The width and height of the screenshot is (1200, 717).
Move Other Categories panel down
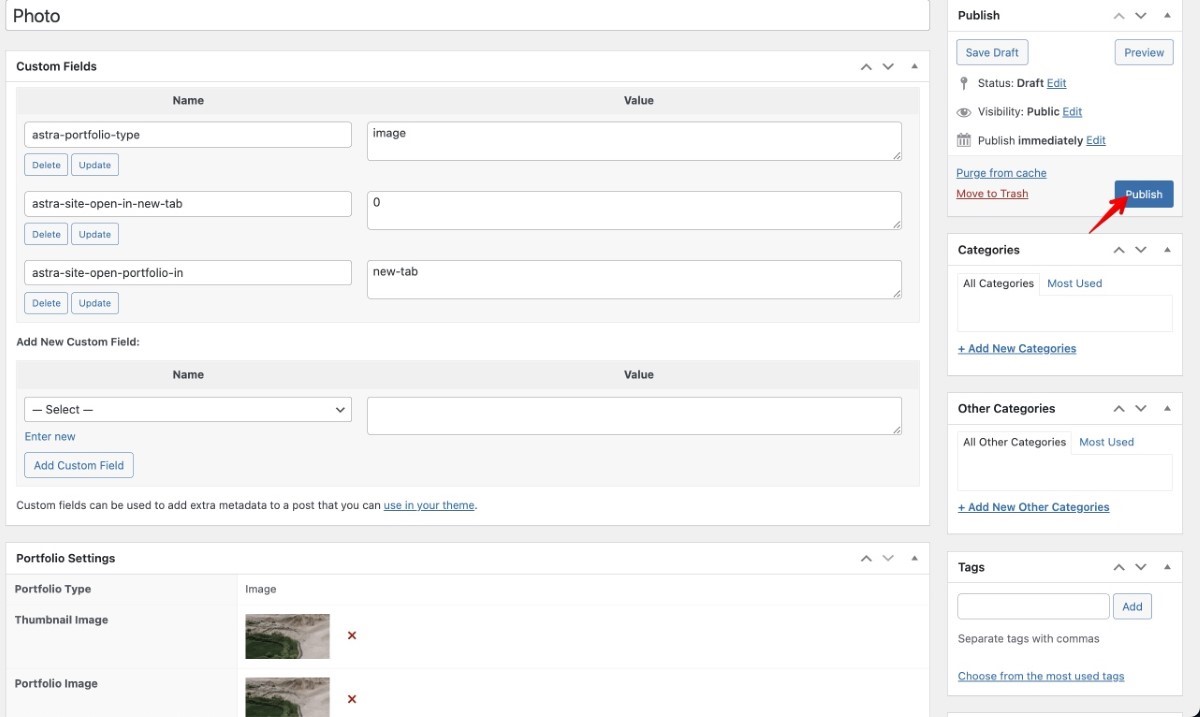click(1141, 408)
